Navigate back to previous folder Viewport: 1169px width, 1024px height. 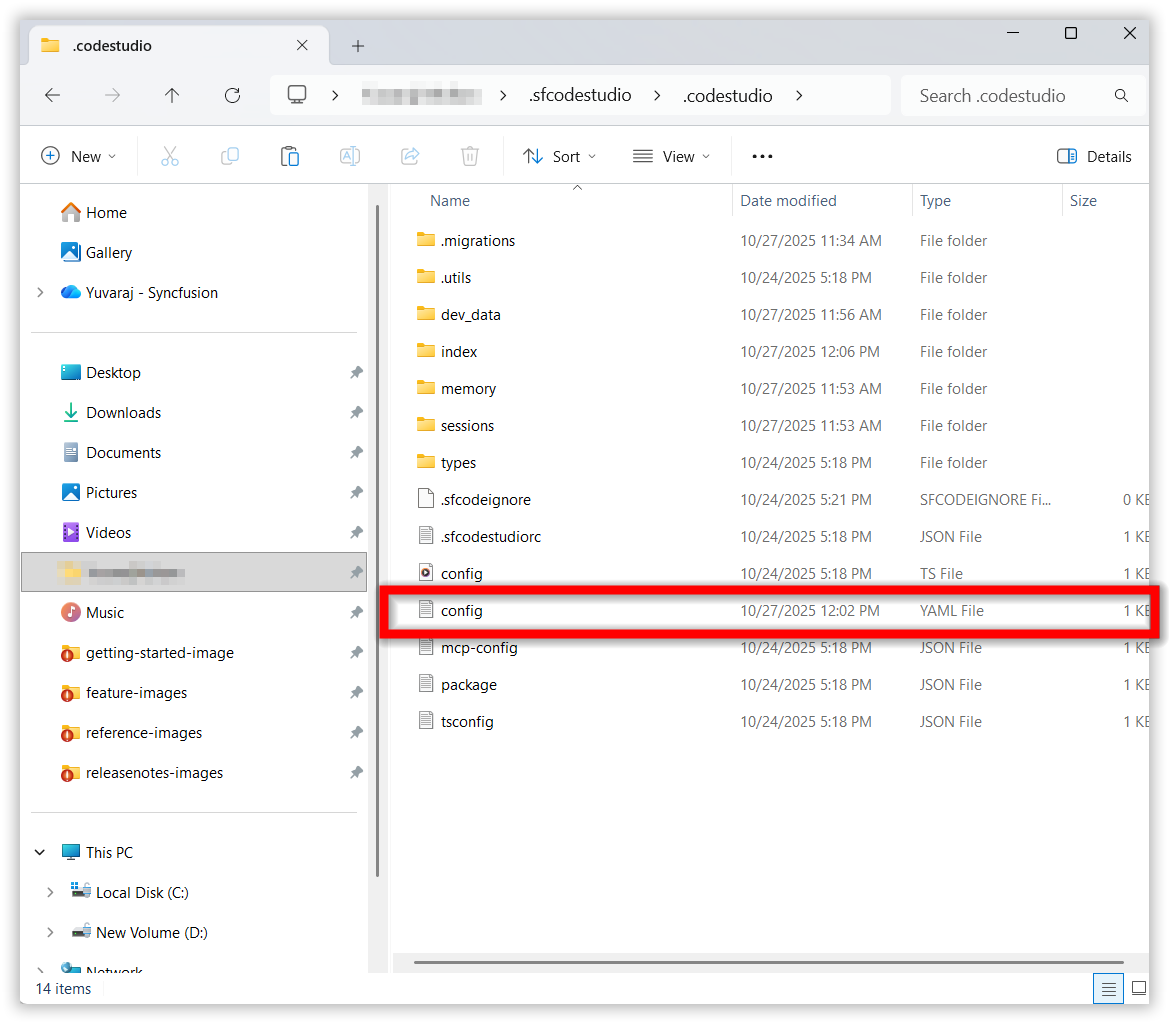[x=53, y=96]
